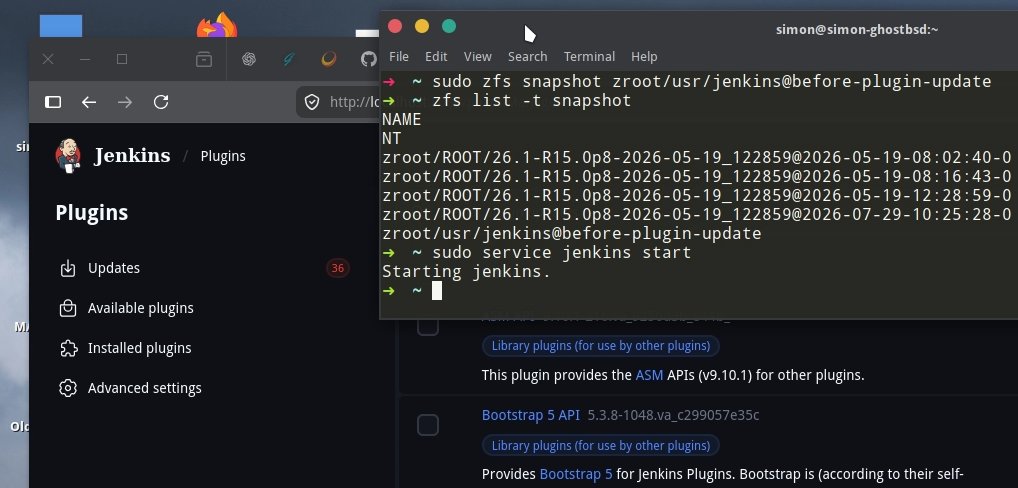Click snapshot line ending 10:25:28-0
The image size is (1018, 488).
point(697,214)
